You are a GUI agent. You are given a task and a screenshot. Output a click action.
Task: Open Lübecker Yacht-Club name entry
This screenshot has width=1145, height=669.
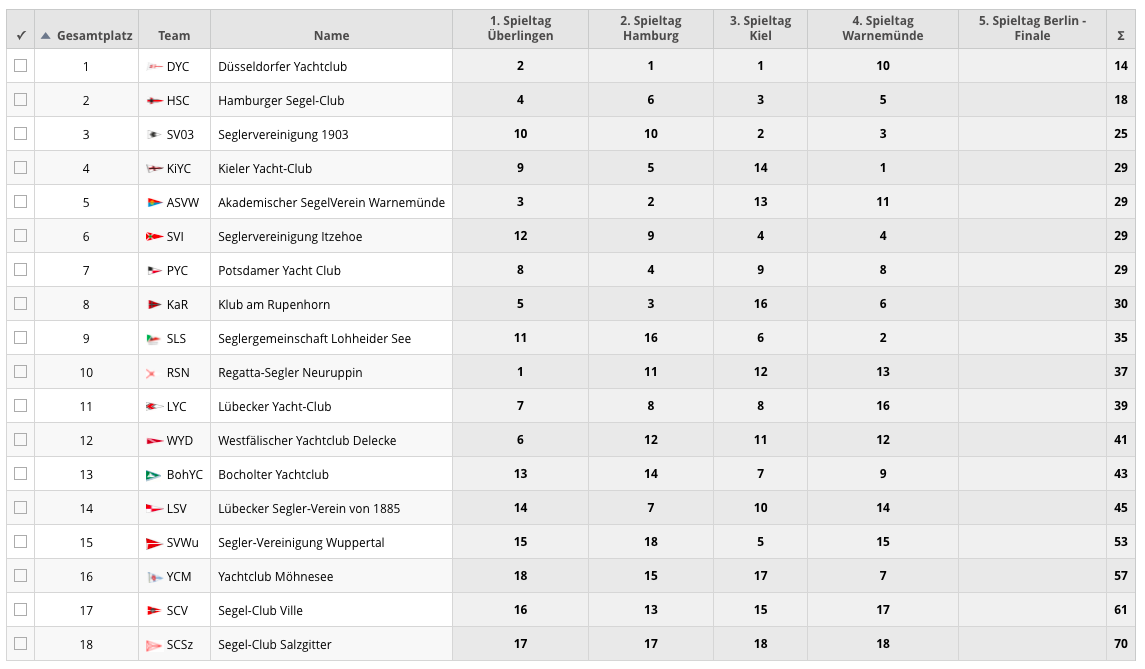click(x=274, y=407)
